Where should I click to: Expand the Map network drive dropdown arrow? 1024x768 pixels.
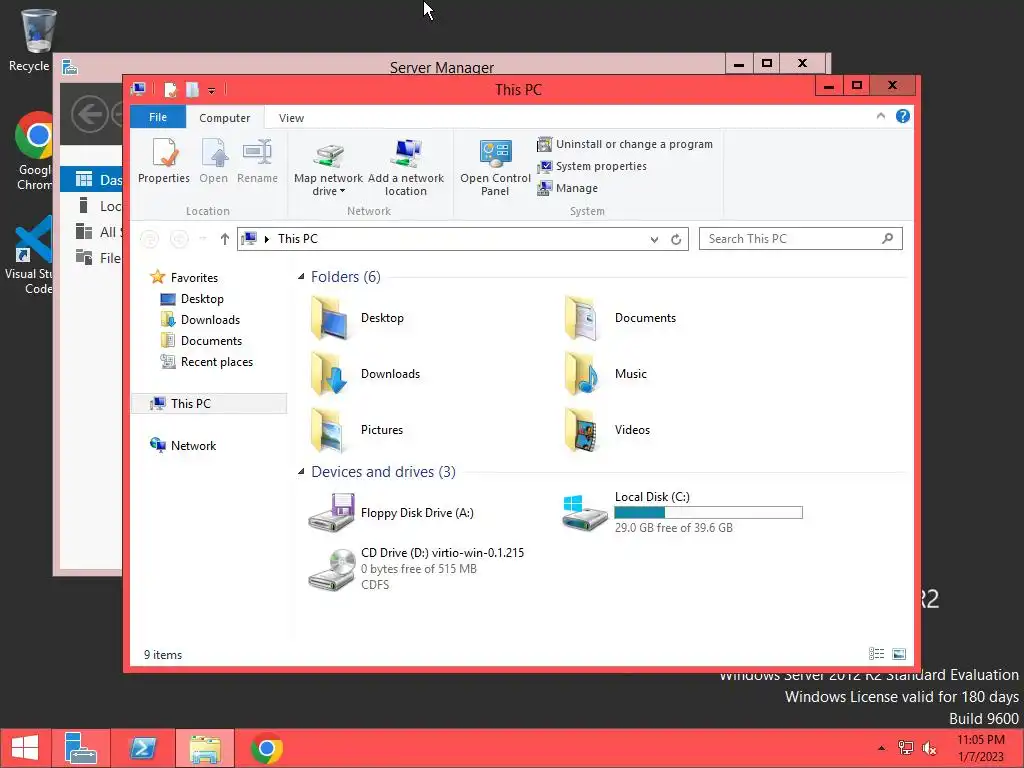pos(343,191)
